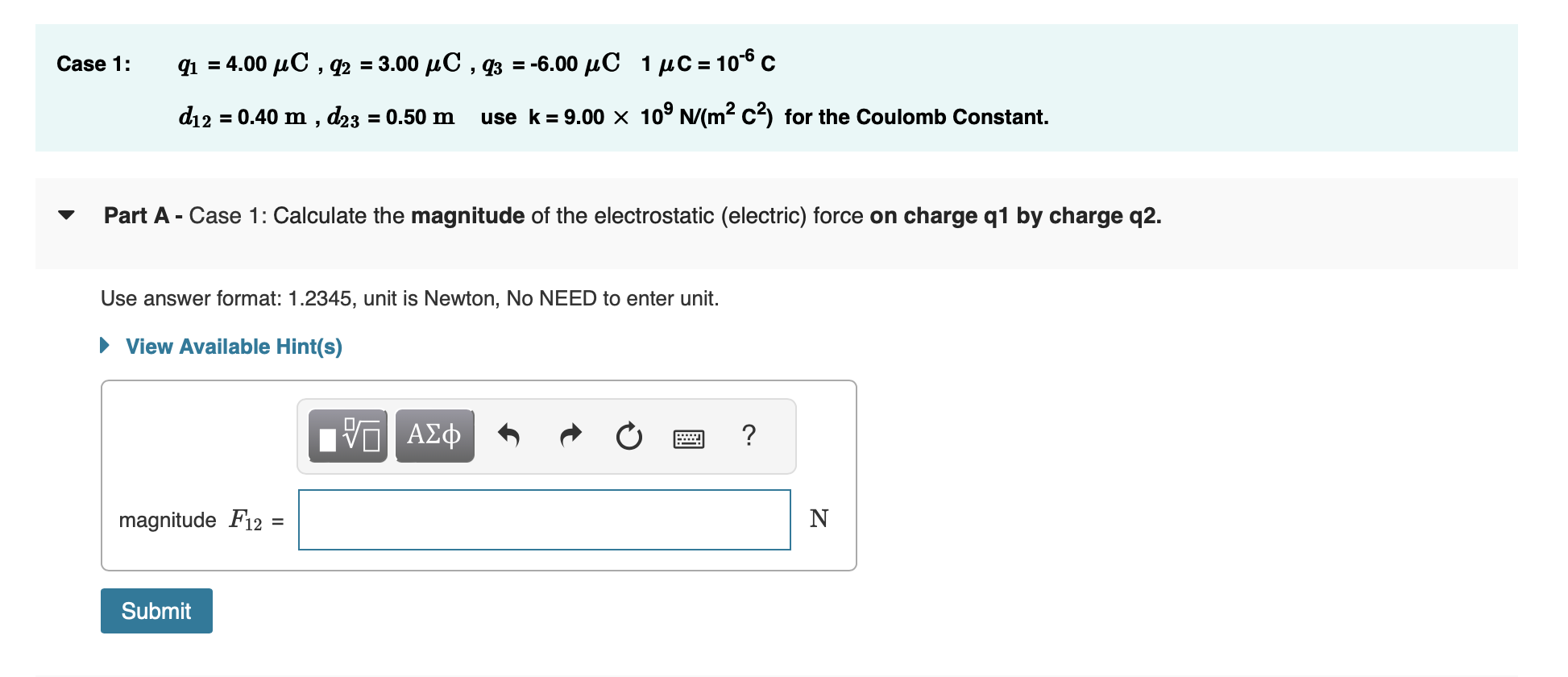Redo the last undone change
Image resolution: width=1568 pixels, height=677 pixels.
click(570, 435)
